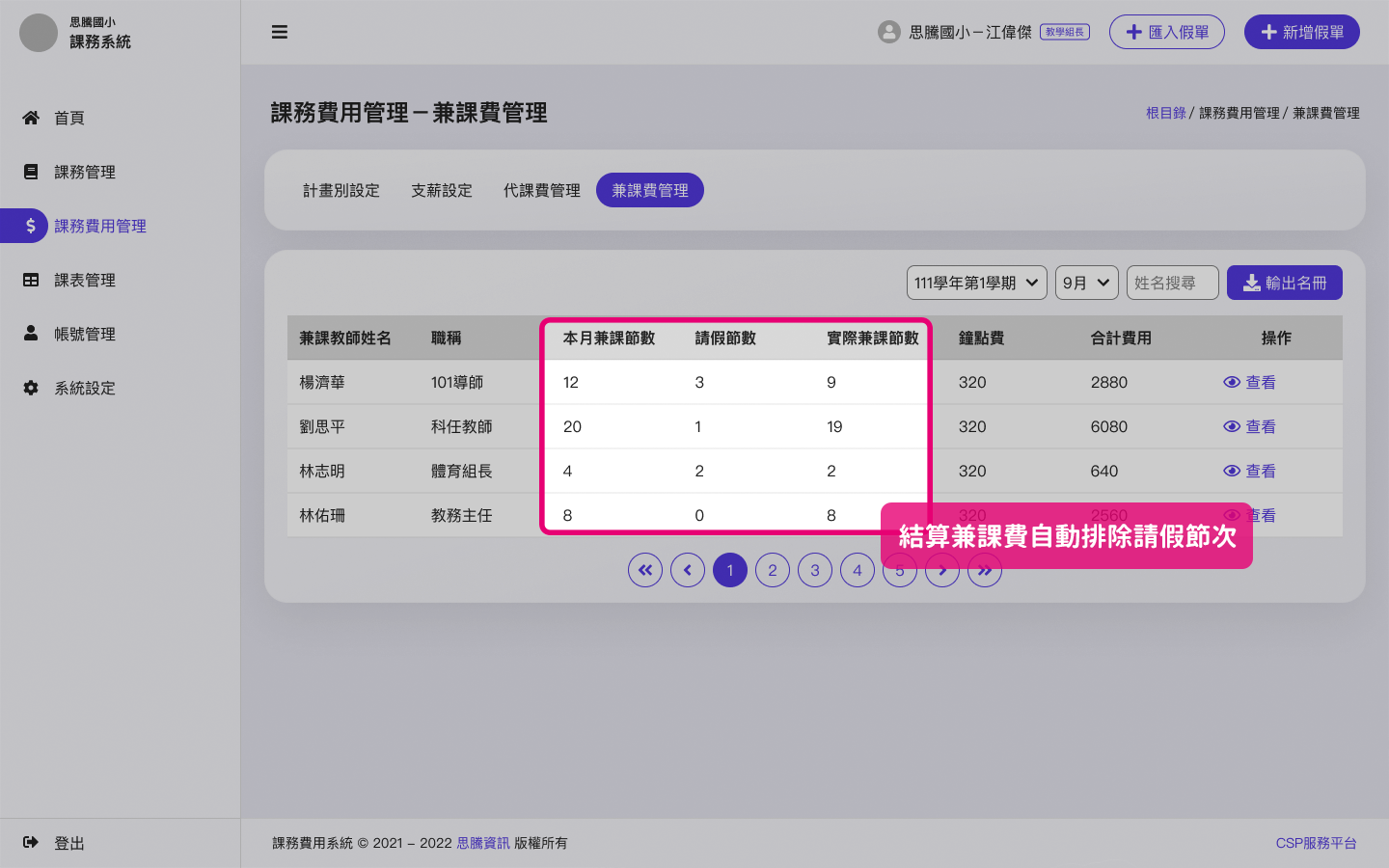This screenshot has height=868, width=1389.
Task: Expand the 111學年第1學期 semester dropdown
Action: coord(976,283)
